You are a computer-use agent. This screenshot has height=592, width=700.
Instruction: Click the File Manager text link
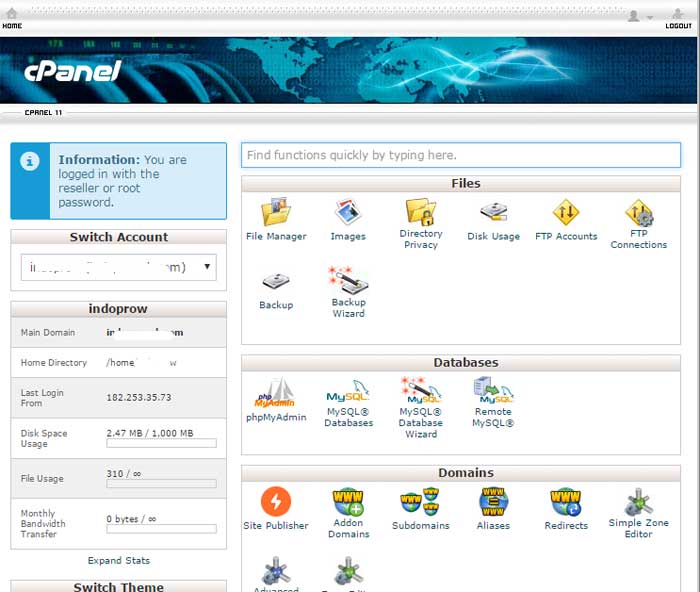tap(276, 236)
